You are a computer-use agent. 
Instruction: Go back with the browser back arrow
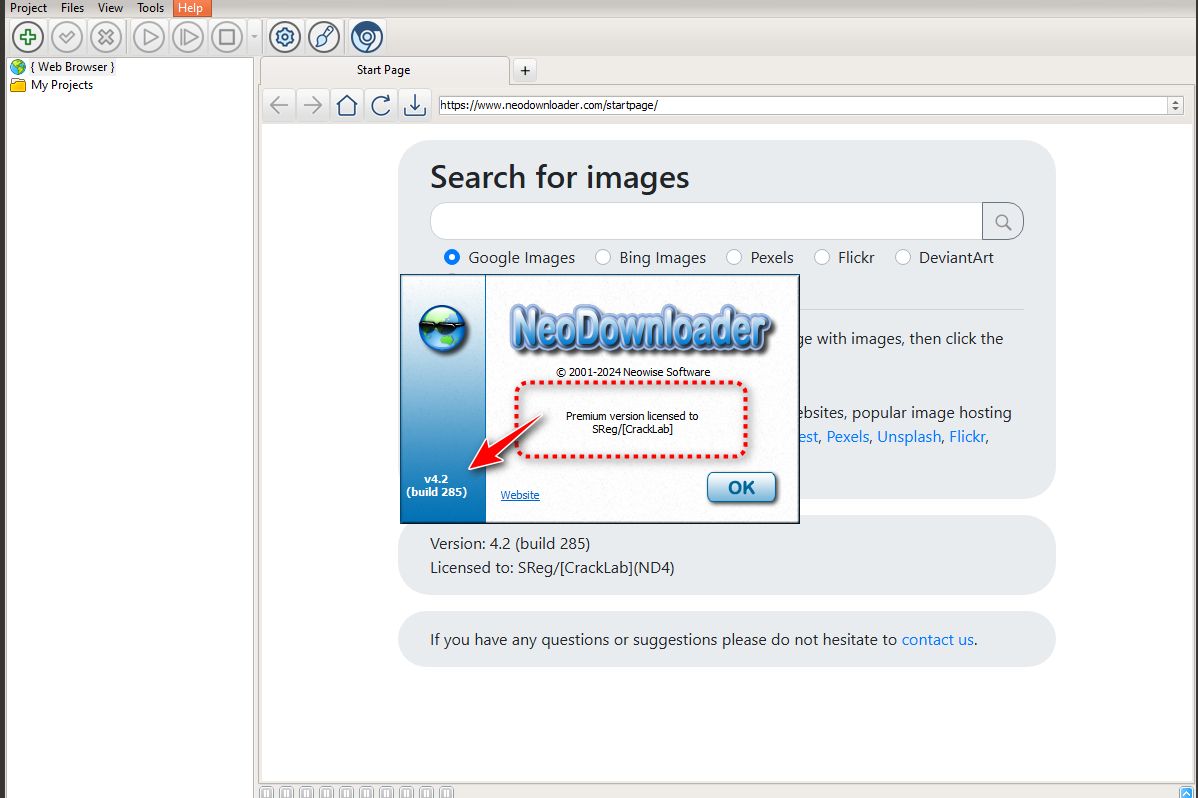(x=280, y=105)
